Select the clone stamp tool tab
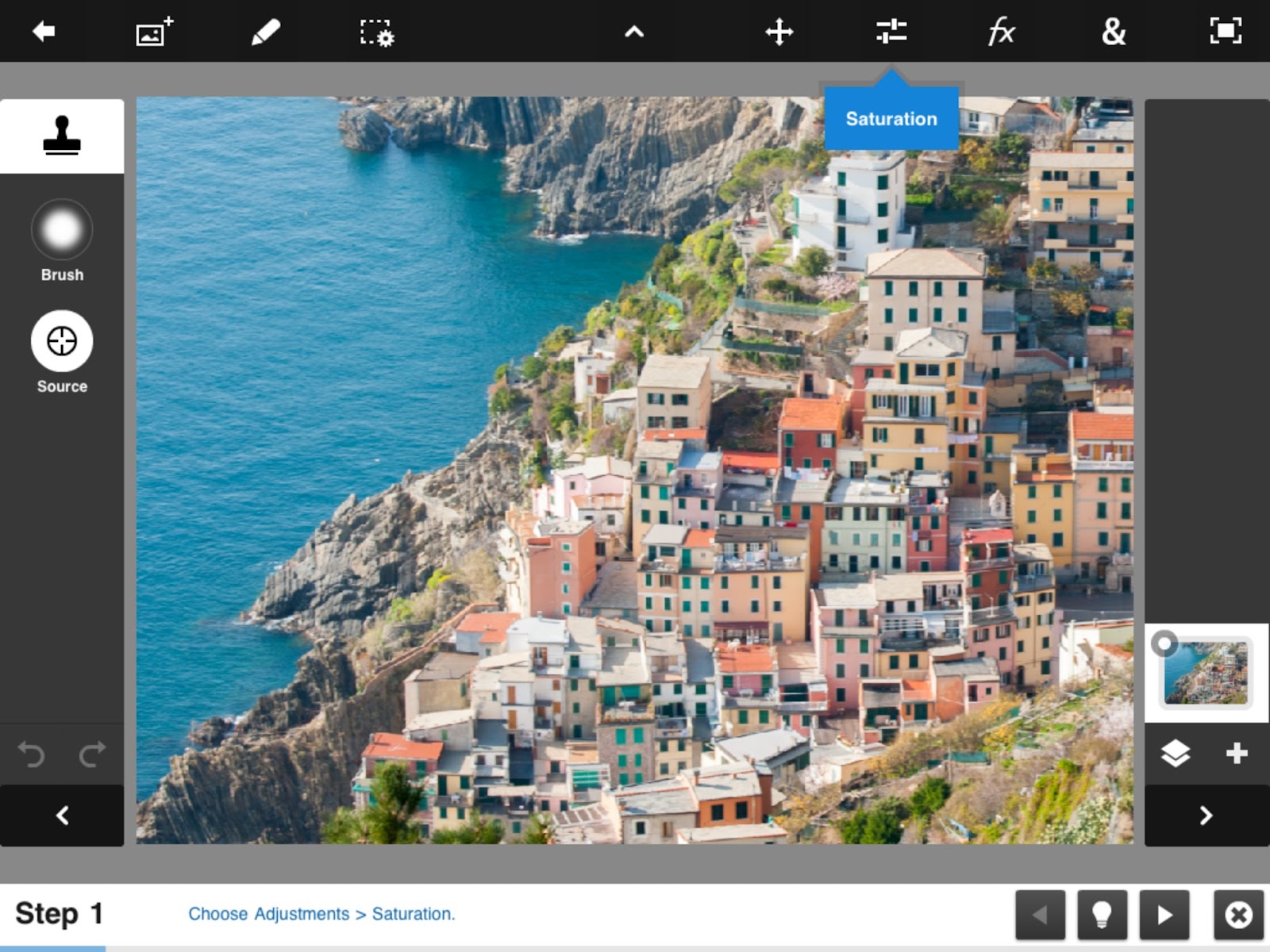Viewport: 1270px width, 952px height. (62, 136)
